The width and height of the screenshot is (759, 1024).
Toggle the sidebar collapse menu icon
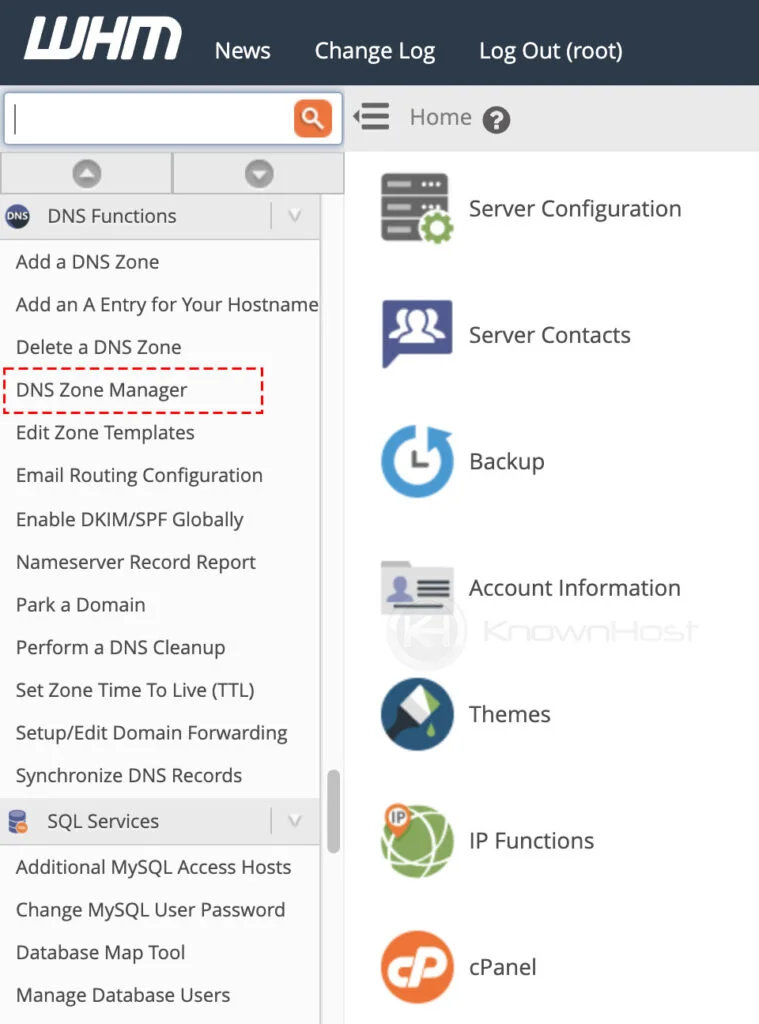[371, 117]
